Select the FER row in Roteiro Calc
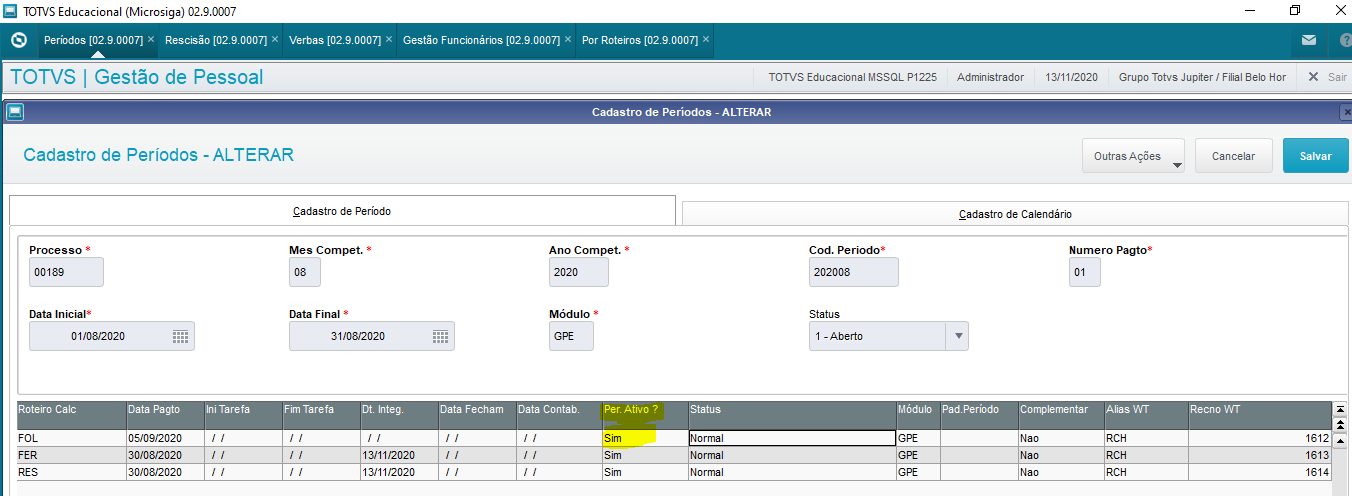The width and height of the screenshot is (1352, 496). click(x=71, y=455)
